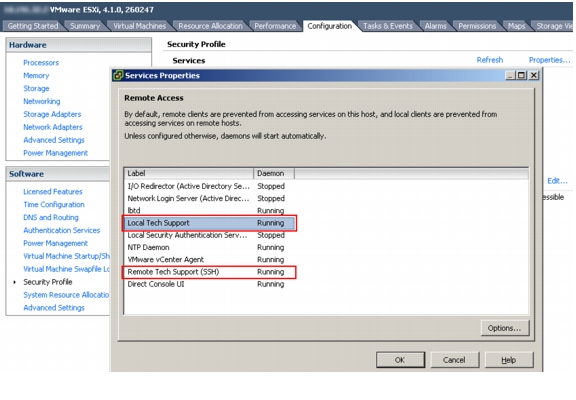
Task: Cancel the Services Properties dialog
Action: (x=454, y=360)
